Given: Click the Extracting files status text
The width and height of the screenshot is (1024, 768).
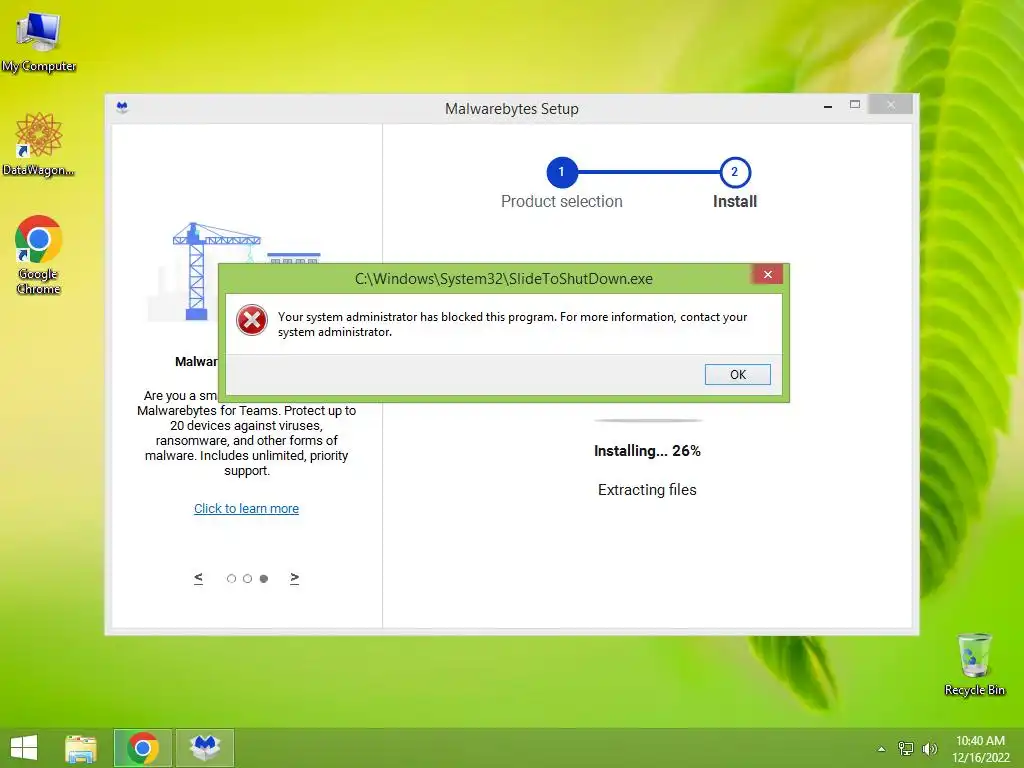Looking at the screenshot, I should (647, 490).
